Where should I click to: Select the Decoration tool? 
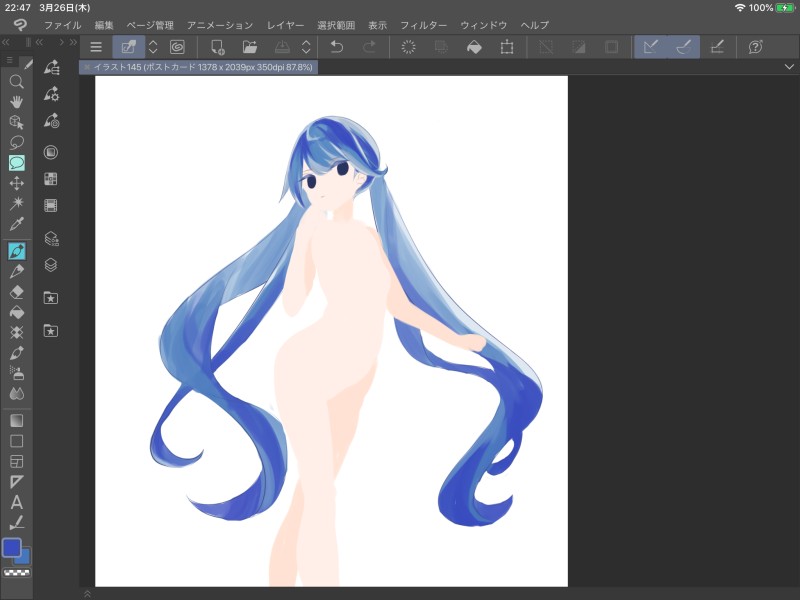pos(16,333)
